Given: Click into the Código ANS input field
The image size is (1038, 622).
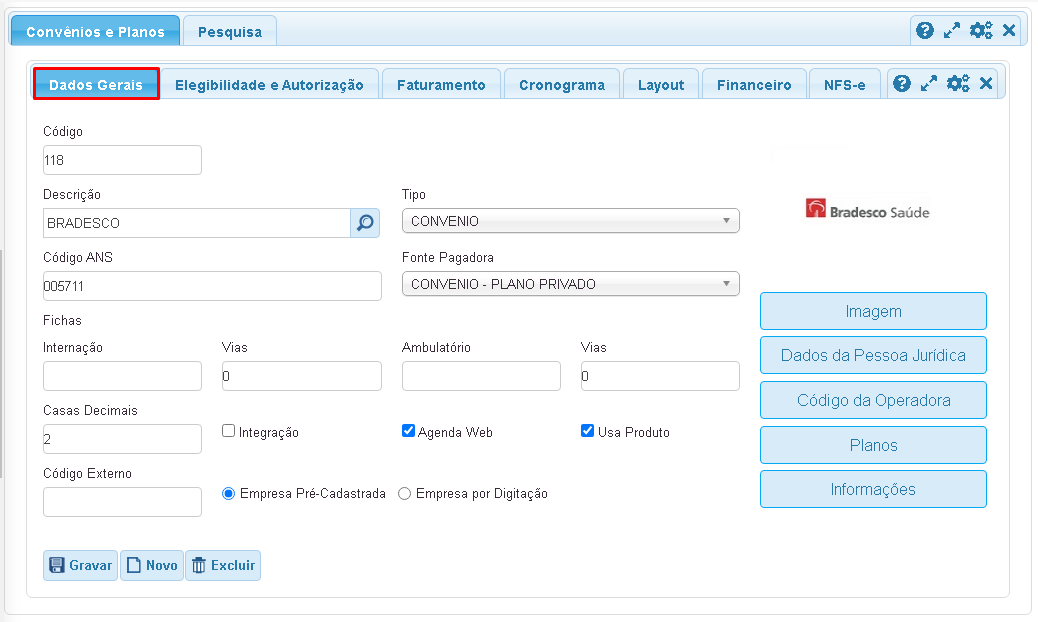Looking at the screenshot, I should (x=212, y=286).
